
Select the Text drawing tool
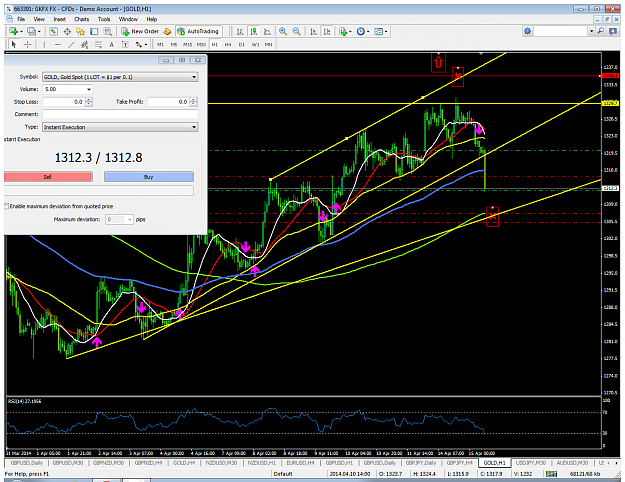click(112, 45)
